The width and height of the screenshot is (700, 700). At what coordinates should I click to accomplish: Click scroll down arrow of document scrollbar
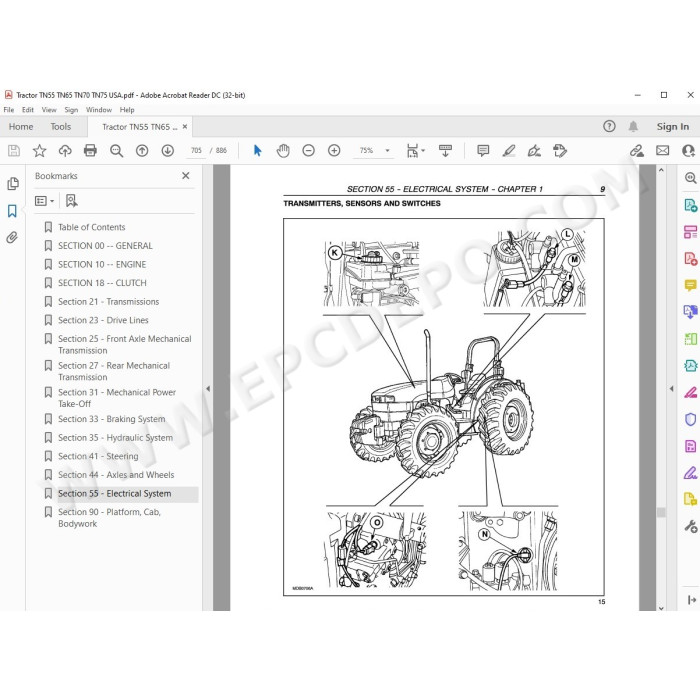point(661,607)
